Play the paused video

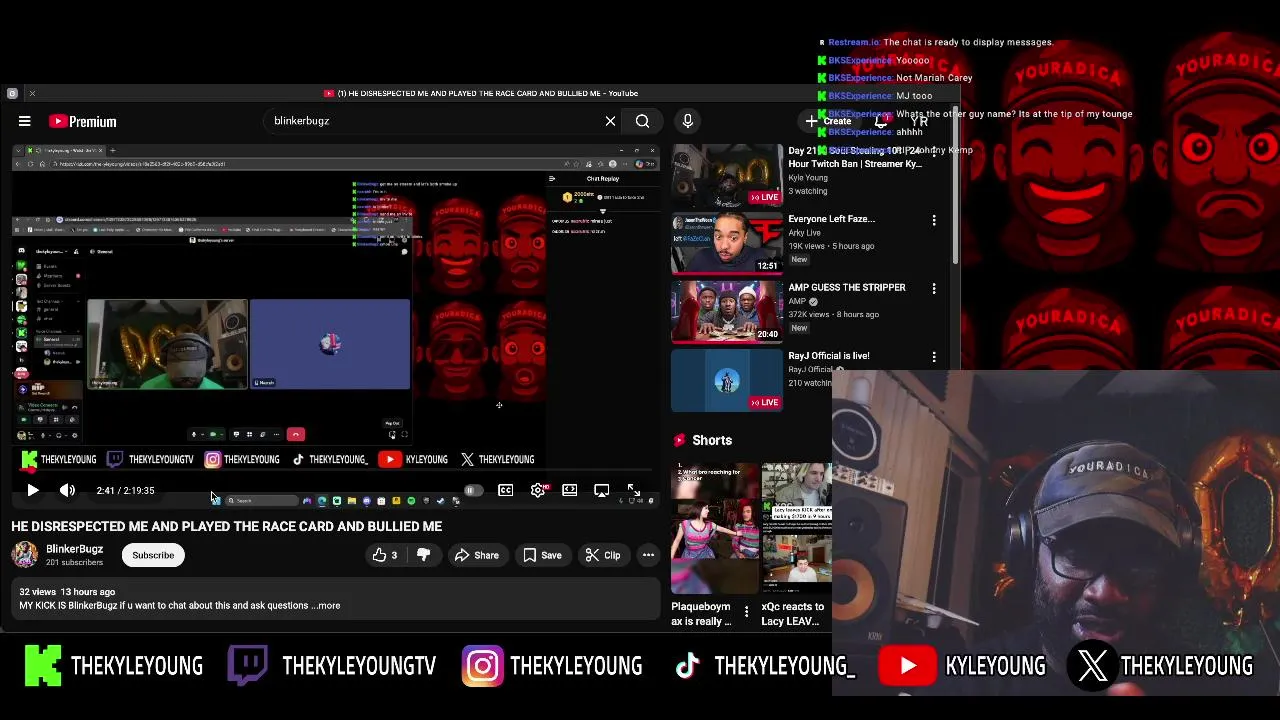point(32,490)
